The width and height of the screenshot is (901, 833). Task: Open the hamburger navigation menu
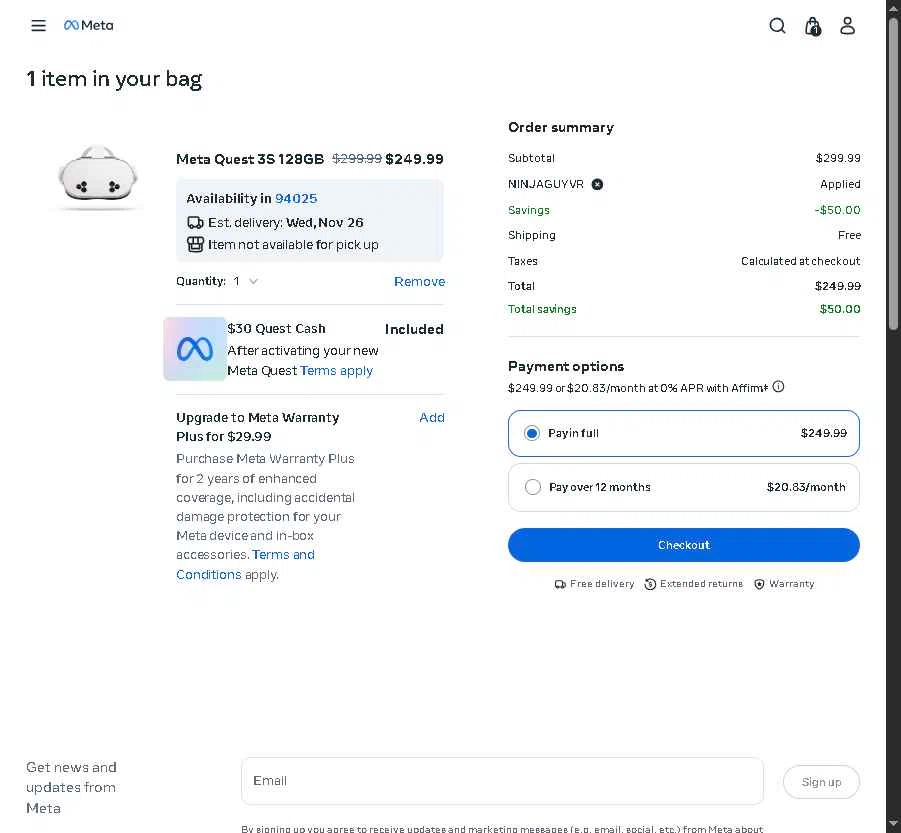point(38,26)
